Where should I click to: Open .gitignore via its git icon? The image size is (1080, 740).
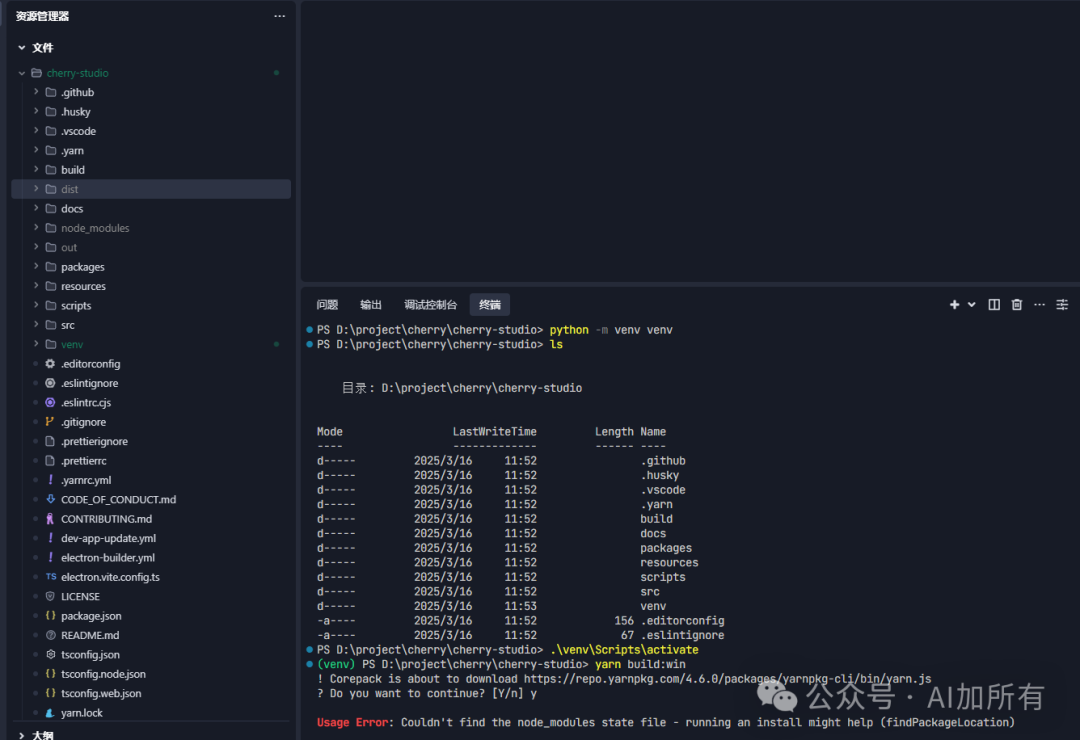(50, 422)
